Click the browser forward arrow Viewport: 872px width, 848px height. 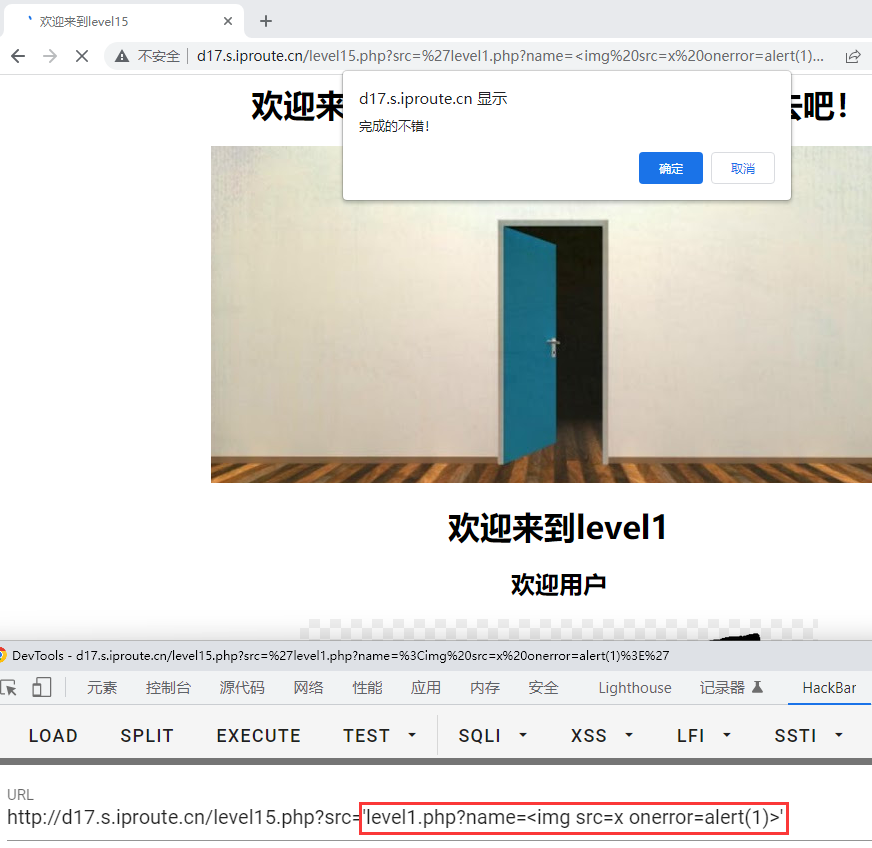(49, 56)
